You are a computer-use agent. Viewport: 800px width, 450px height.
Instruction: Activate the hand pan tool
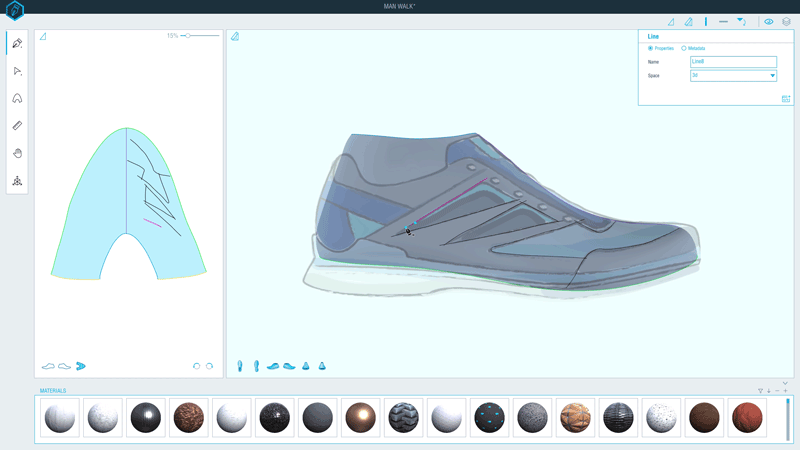[x=17, y=153]
